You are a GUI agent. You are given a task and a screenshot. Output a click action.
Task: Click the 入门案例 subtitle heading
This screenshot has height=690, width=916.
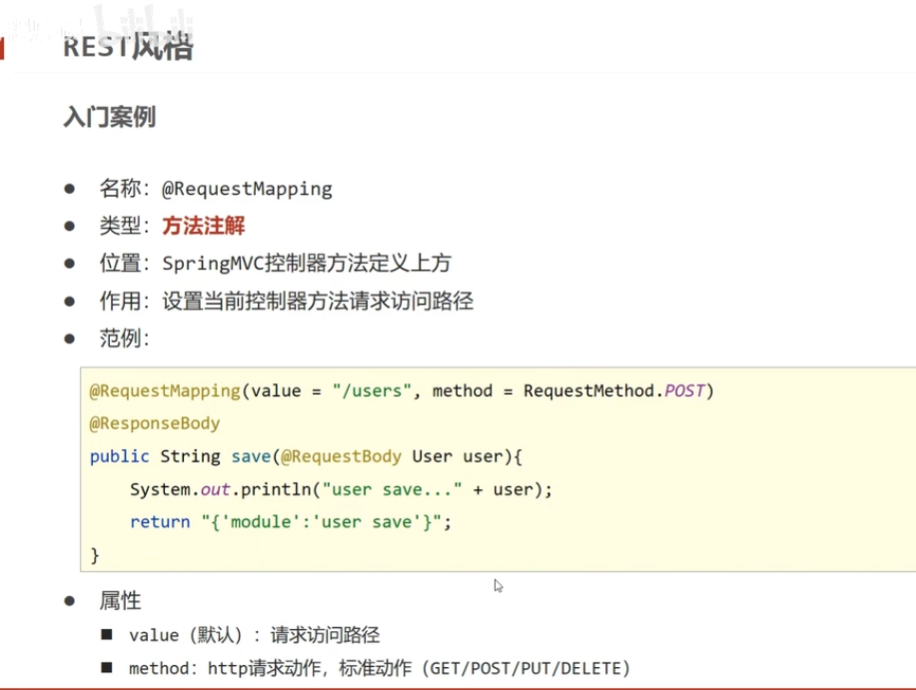(109, 117)
